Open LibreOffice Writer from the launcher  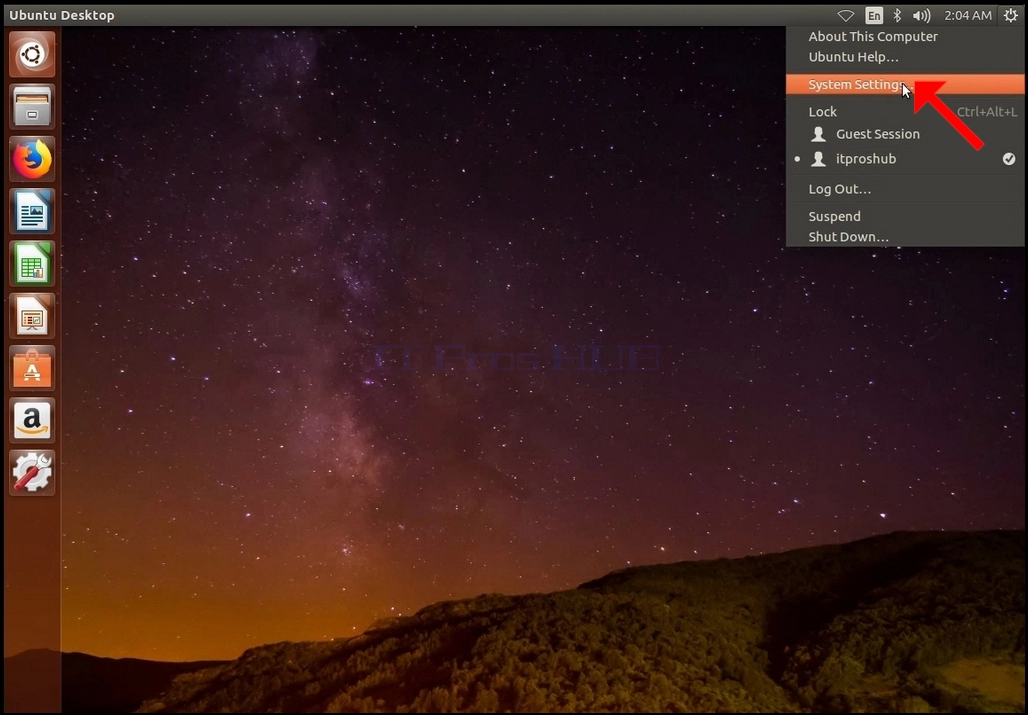[32, 212]
